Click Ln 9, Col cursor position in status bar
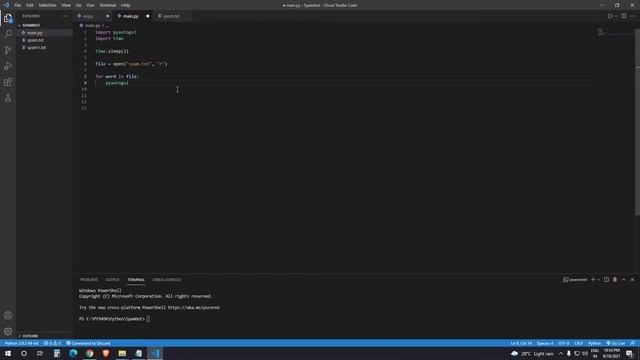 (521, 343)
